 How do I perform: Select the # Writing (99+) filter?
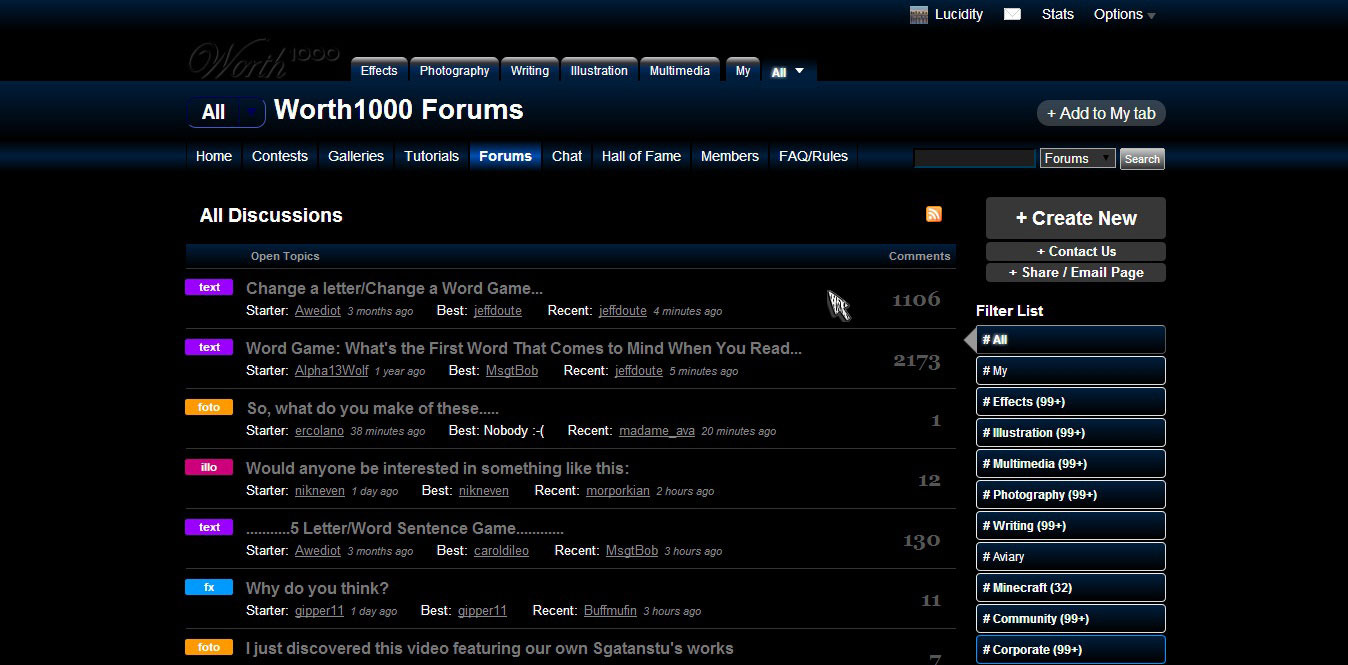1071,525
